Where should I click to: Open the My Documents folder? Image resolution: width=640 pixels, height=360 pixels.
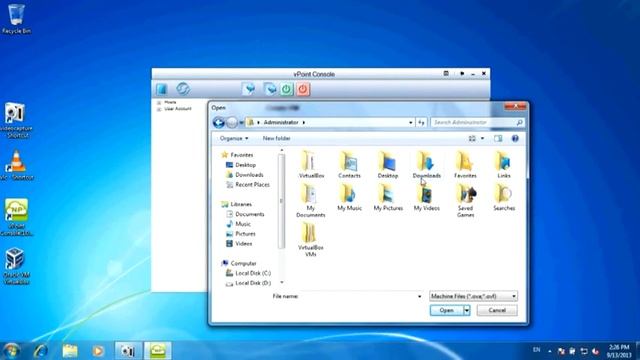click(x=311, y=200)
